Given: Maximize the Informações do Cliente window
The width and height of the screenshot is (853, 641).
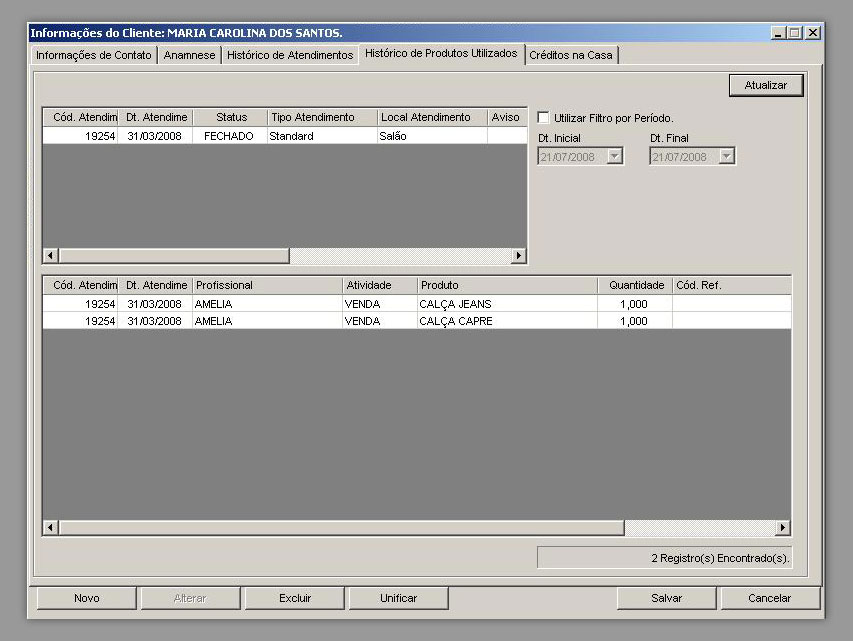Looking at the screenshot, I should pyautogui.click(x=794, y=33).
